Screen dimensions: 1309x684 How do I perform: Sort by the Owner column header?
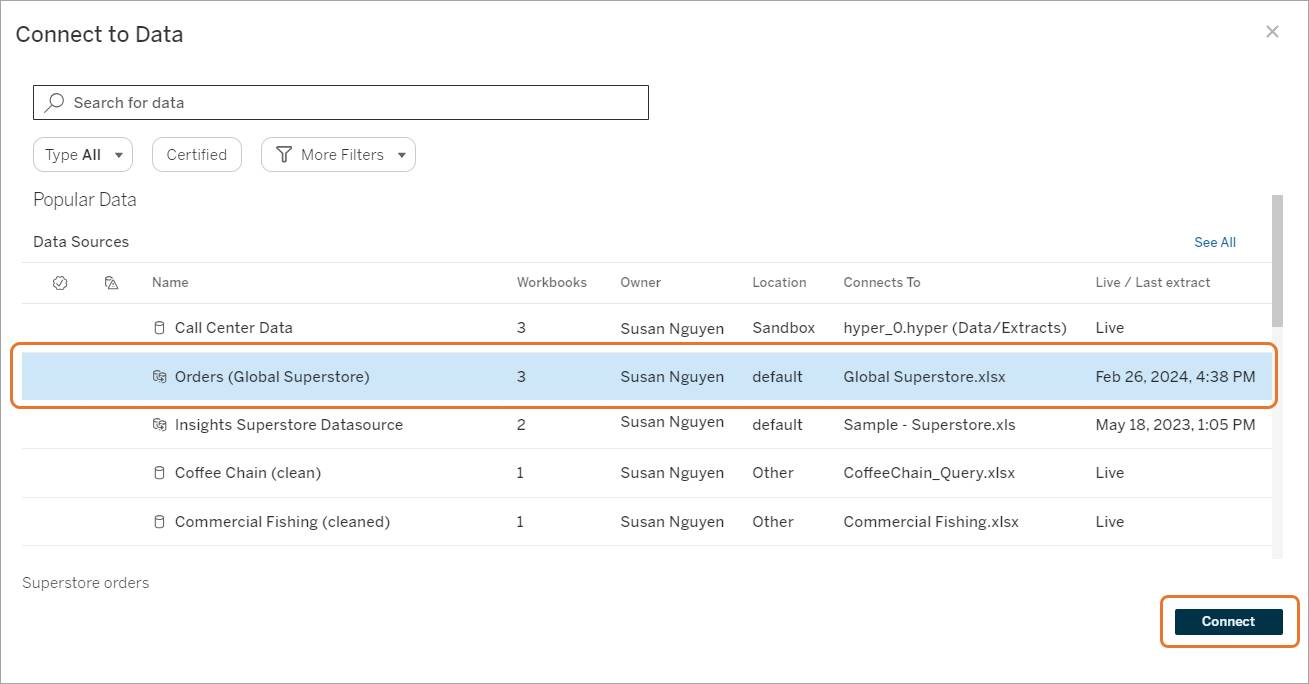click(640, 283)
